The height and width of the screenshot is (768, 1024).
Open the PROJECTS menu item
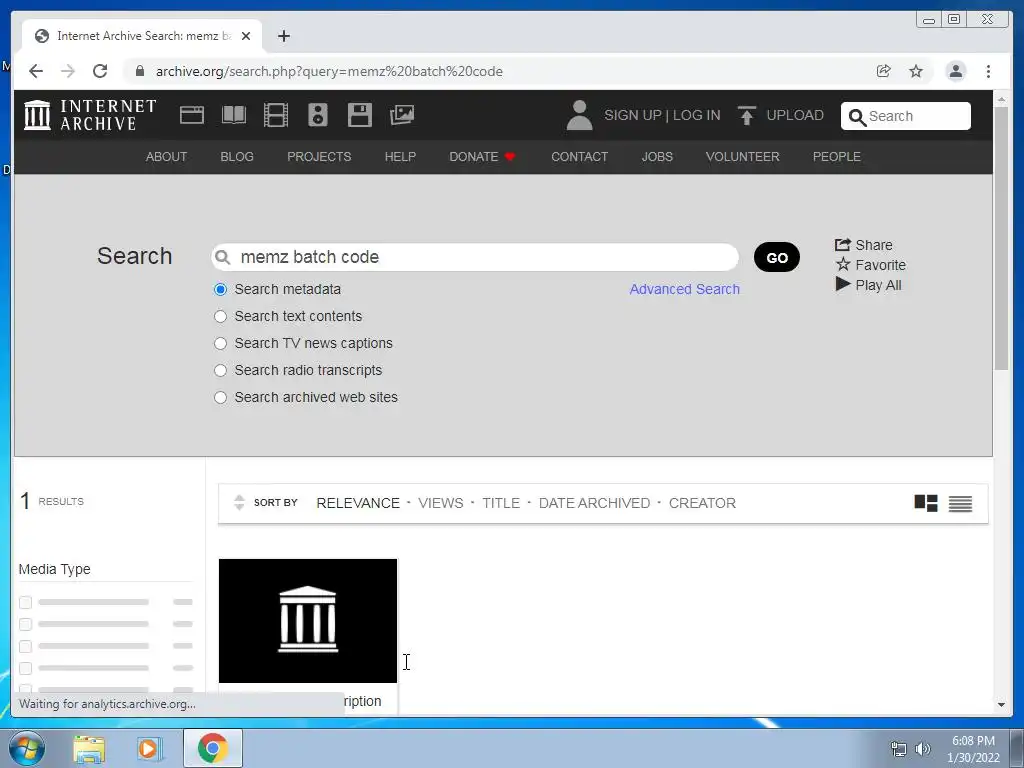click(x=319, y=157)
